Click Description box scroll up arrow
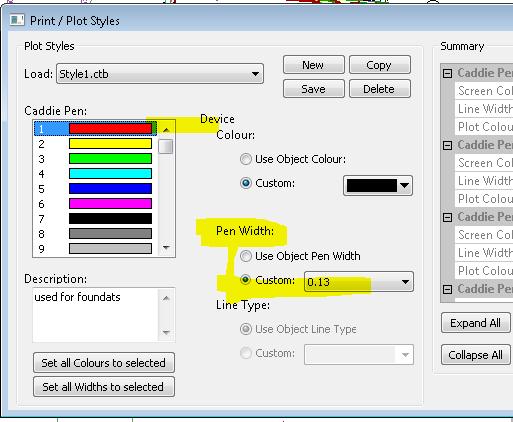 coord(166,298)
